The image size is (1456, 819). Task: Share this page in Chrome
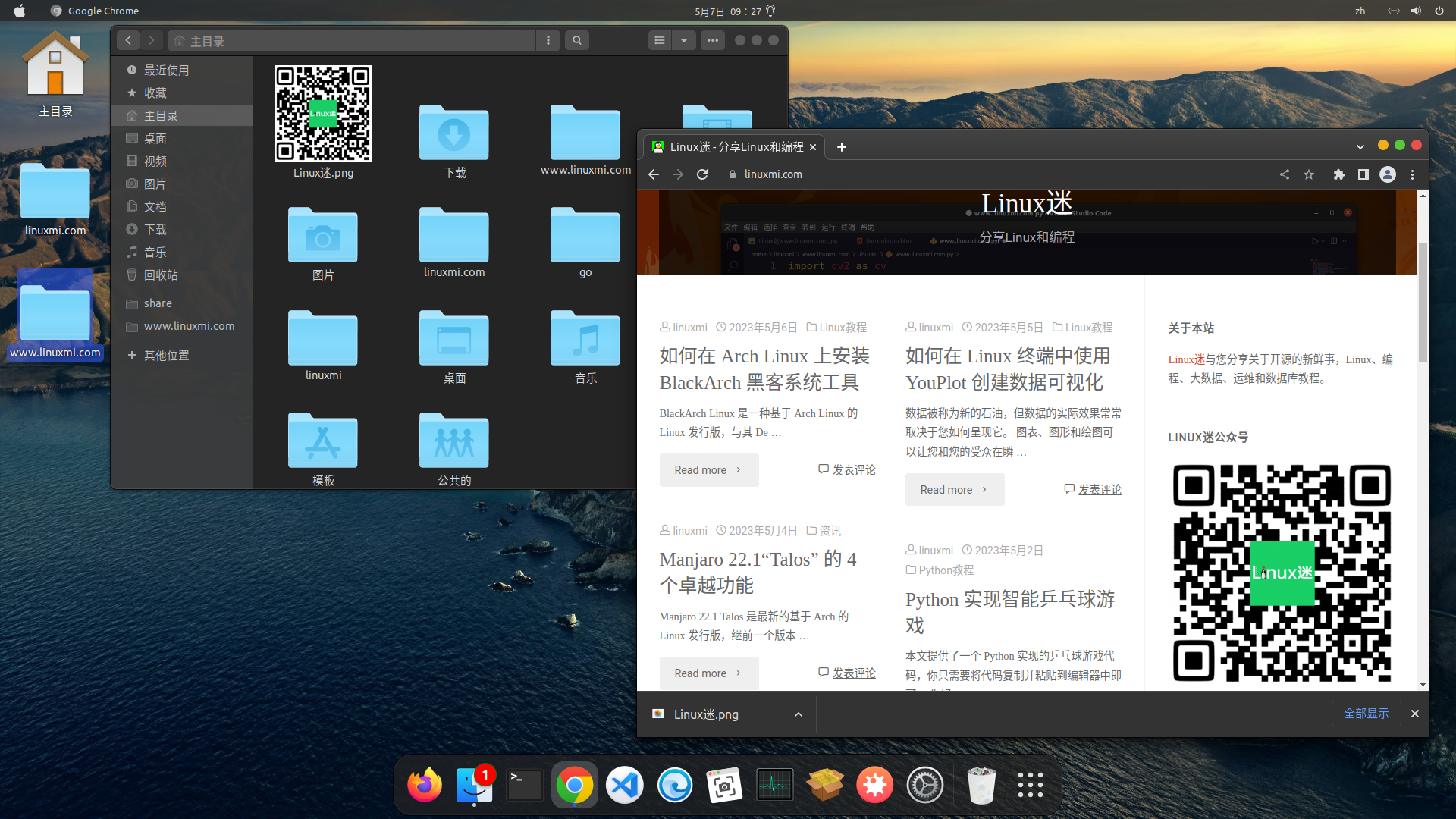[x=1285, y=174]
